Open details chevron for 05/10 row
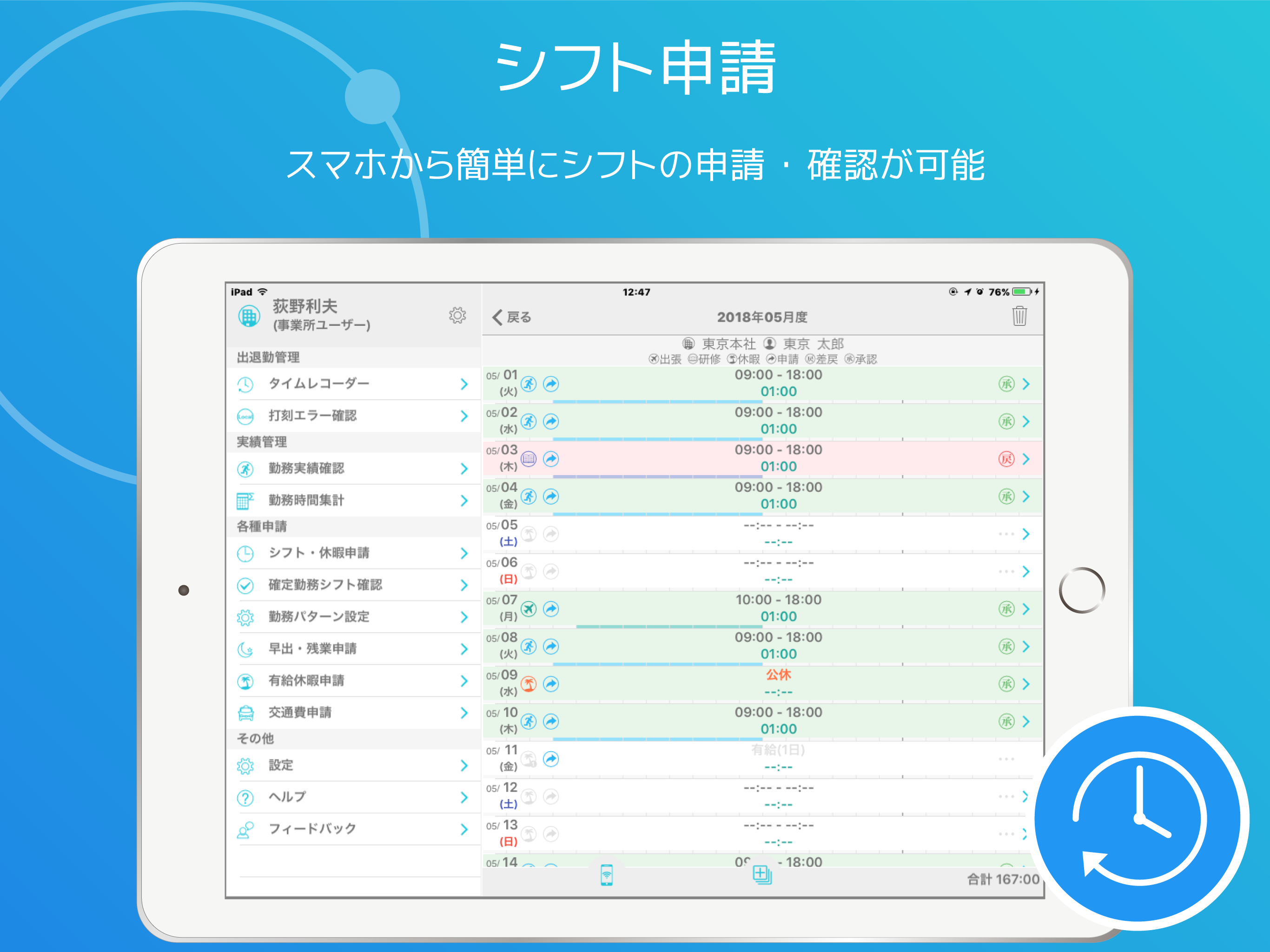This screenshot has height=952, width=1270. 1026,721
